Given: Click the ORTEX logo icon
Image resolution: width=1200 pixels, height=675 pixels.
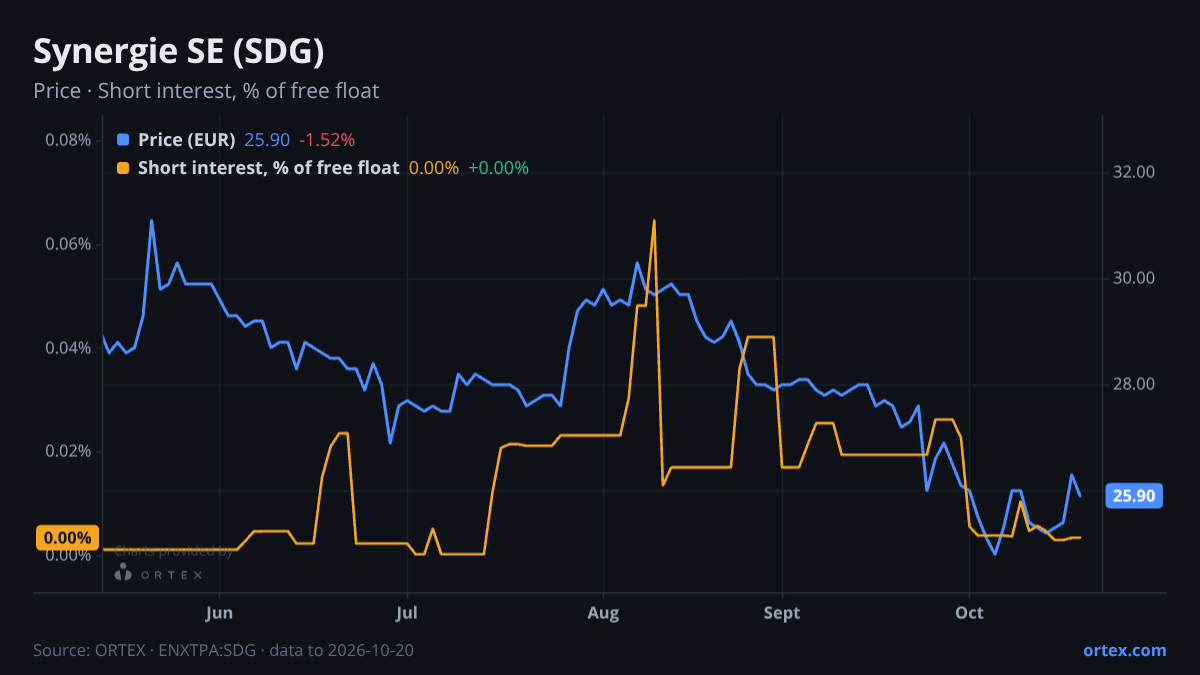Looking at the screenshot, I should [124, 573].
